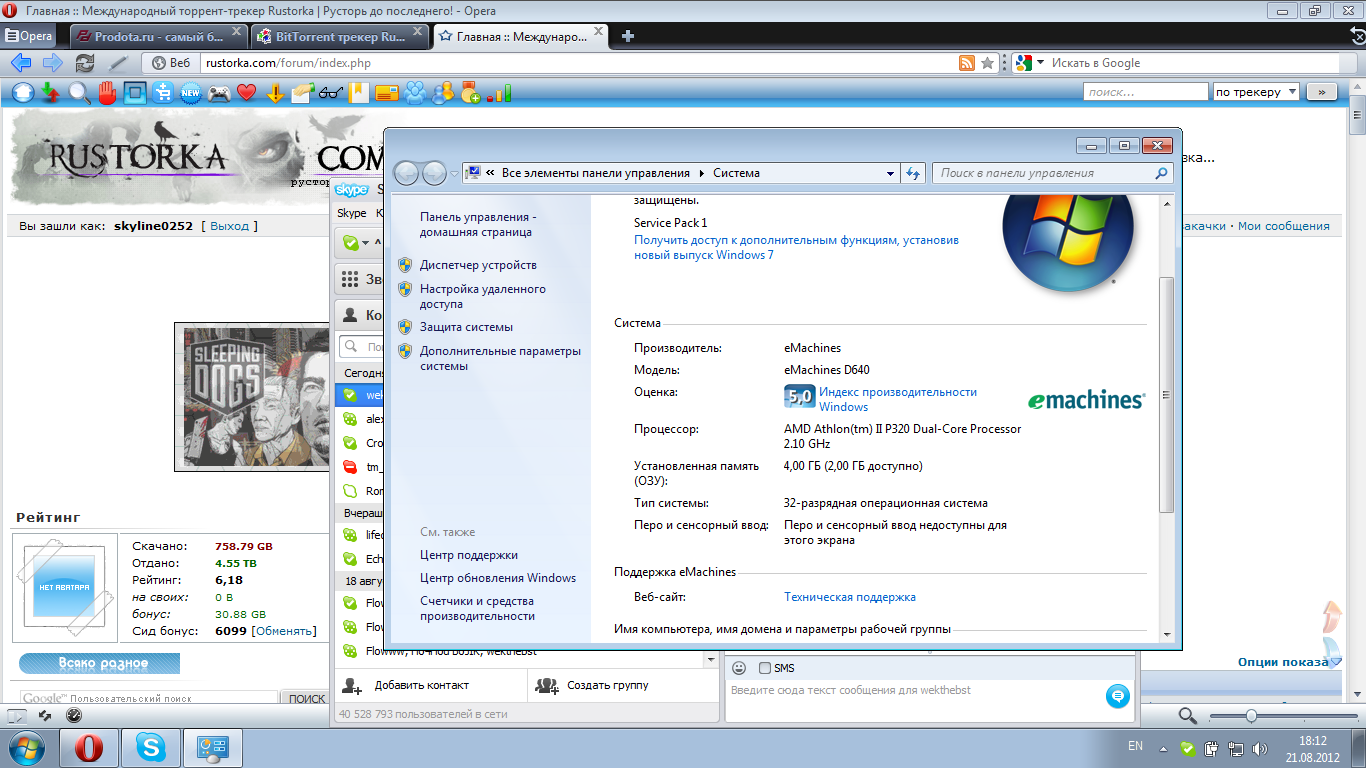Click the green-red bar chart statistics icon
Viewport: 1366px width, 768px height.
click(x=499, y=93)
